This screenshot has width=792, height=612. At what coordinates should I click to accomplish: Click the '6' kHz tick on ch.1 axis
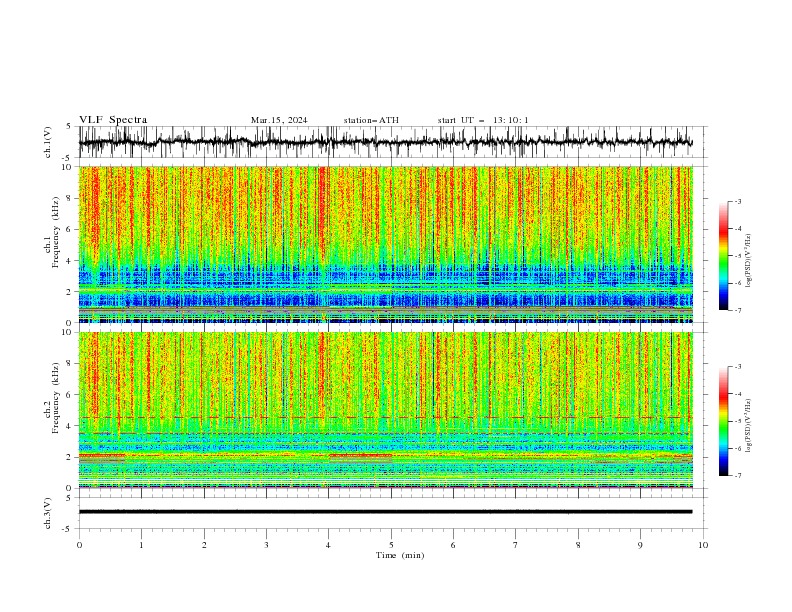pyautogui.click(x=70, y=229)
